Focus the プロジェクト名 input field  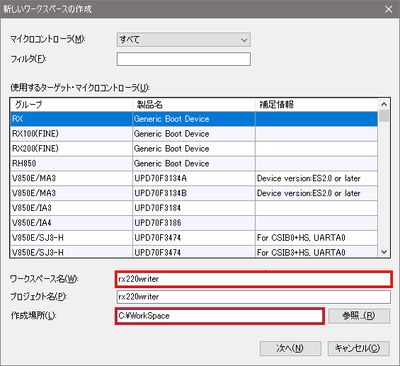click(x=254, y=297)
